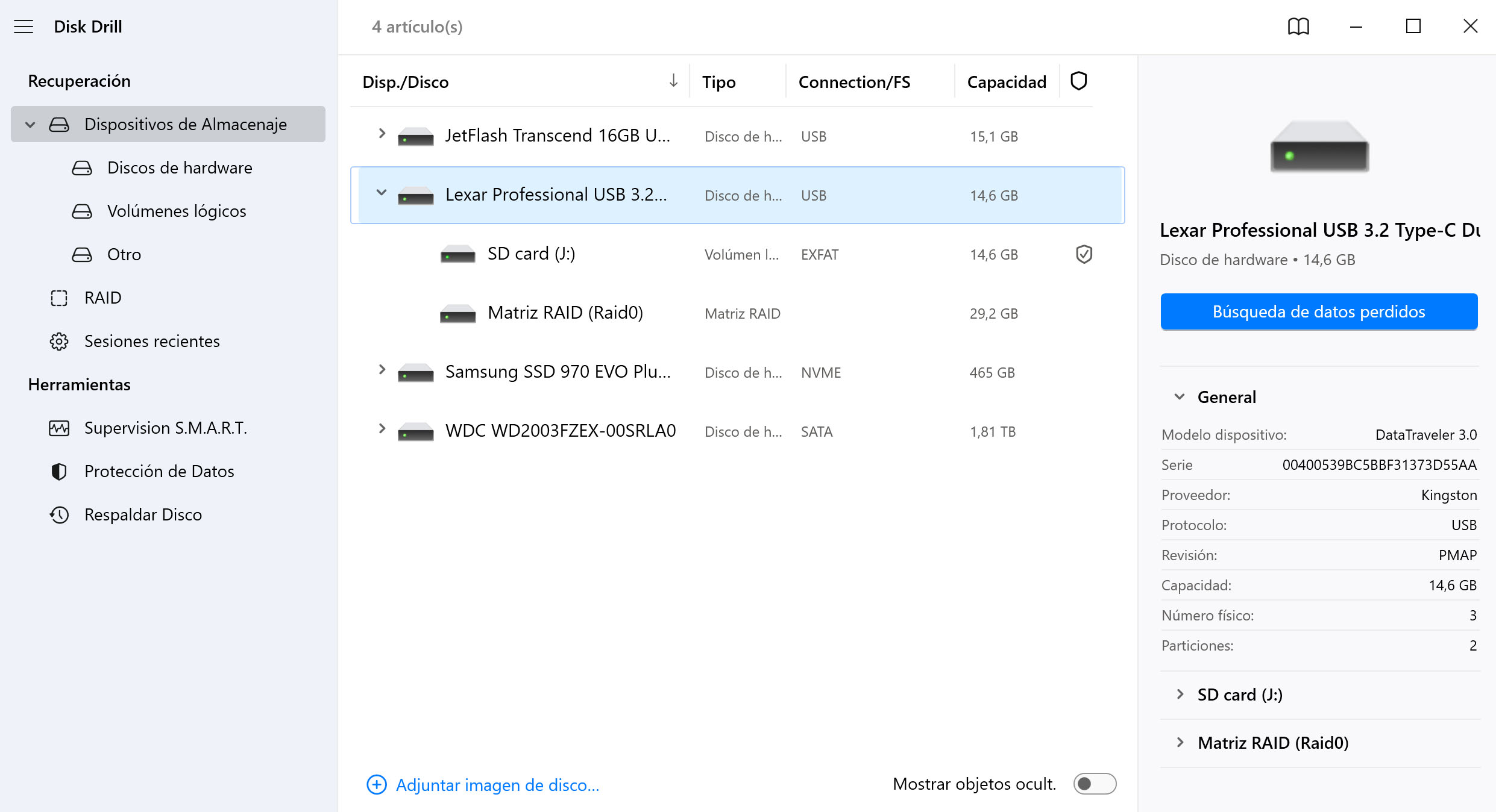Click the NVME connection cell
Screen dimensions: 1496x812
(x=820, y=372)
